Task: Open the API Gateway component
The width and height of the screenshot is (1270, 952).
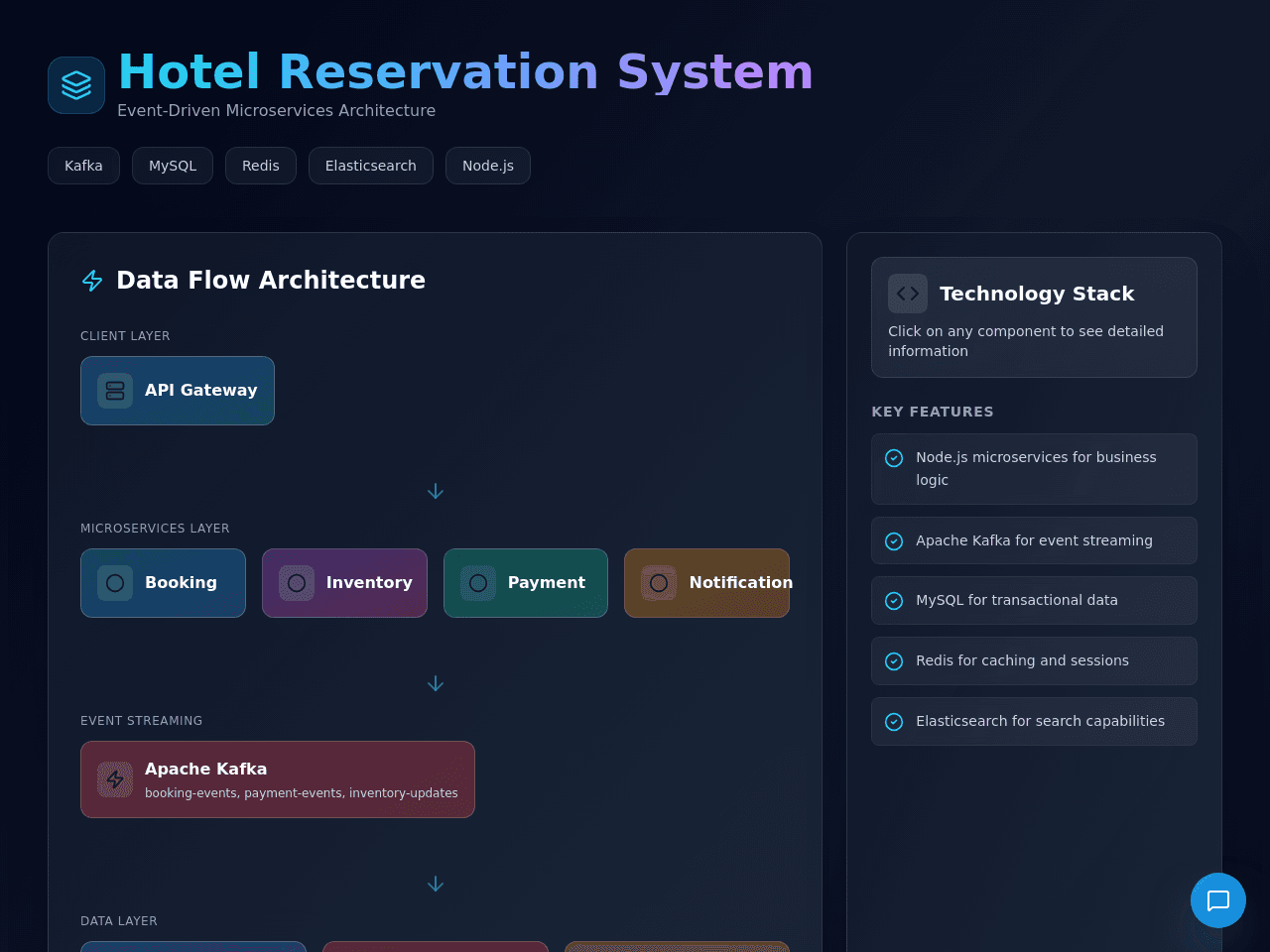Action: 178,391
